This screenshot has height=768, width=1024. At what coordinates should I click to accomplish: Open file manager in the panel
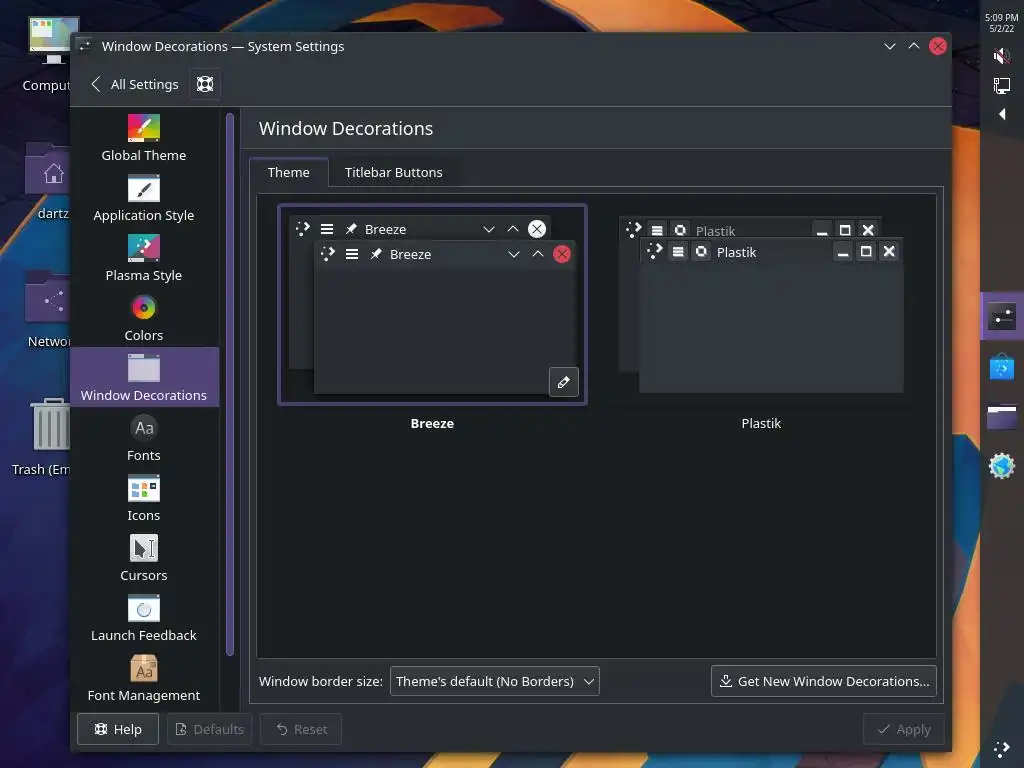pos(1002,417)
